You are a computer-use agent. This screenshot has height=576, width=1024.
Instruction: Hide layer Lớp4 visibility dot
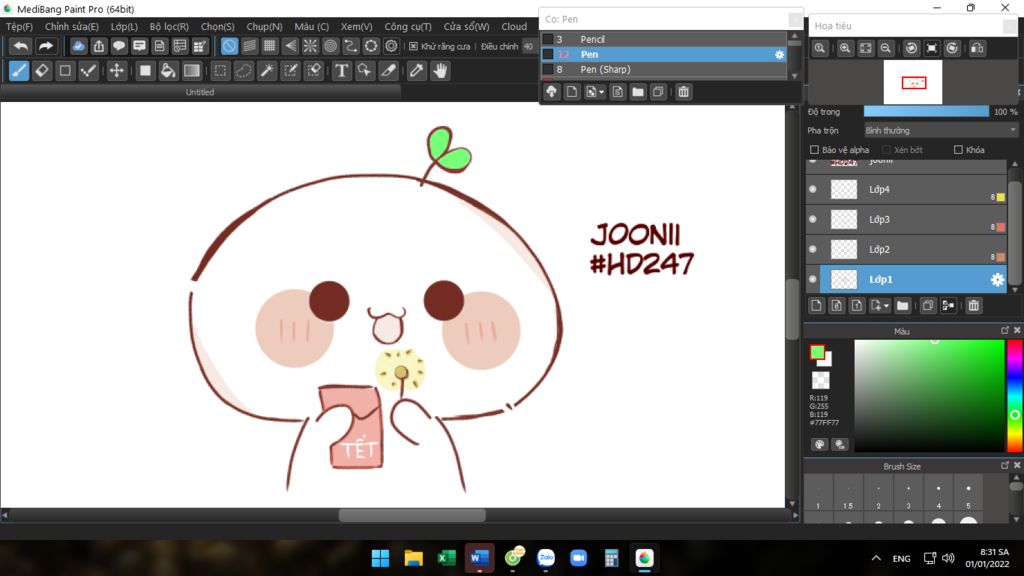point(813,189)
